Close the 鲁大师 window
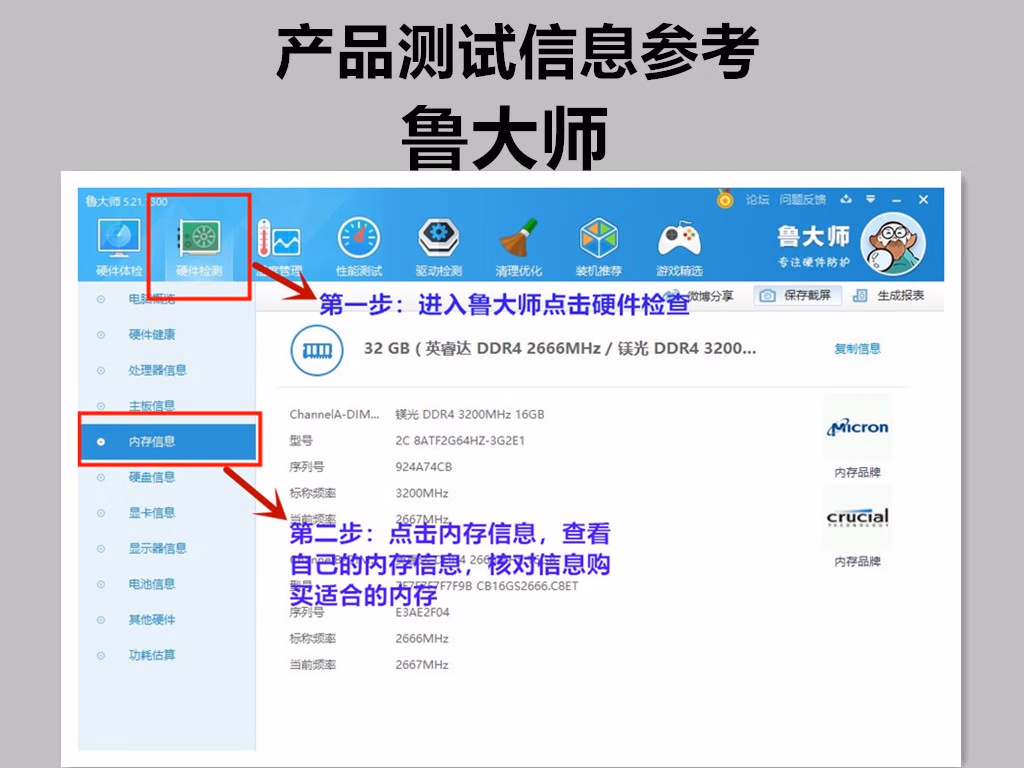 [x=923, y=199]
